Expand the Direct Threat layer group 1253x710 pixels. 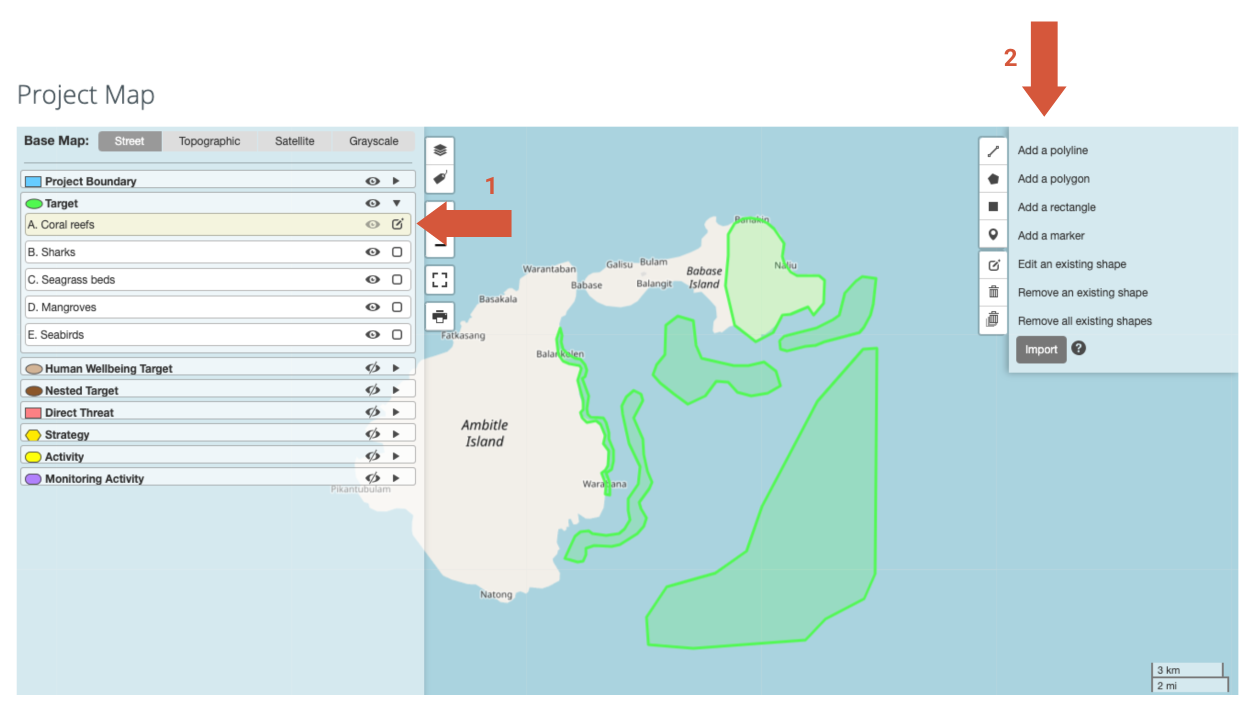tap(397, 412)
